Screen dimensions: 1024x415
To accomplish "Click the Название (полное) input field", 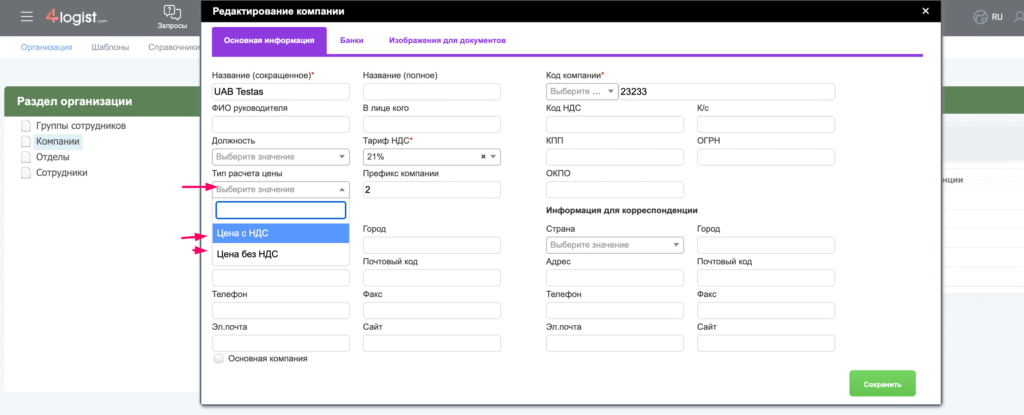I will (431, 92).
